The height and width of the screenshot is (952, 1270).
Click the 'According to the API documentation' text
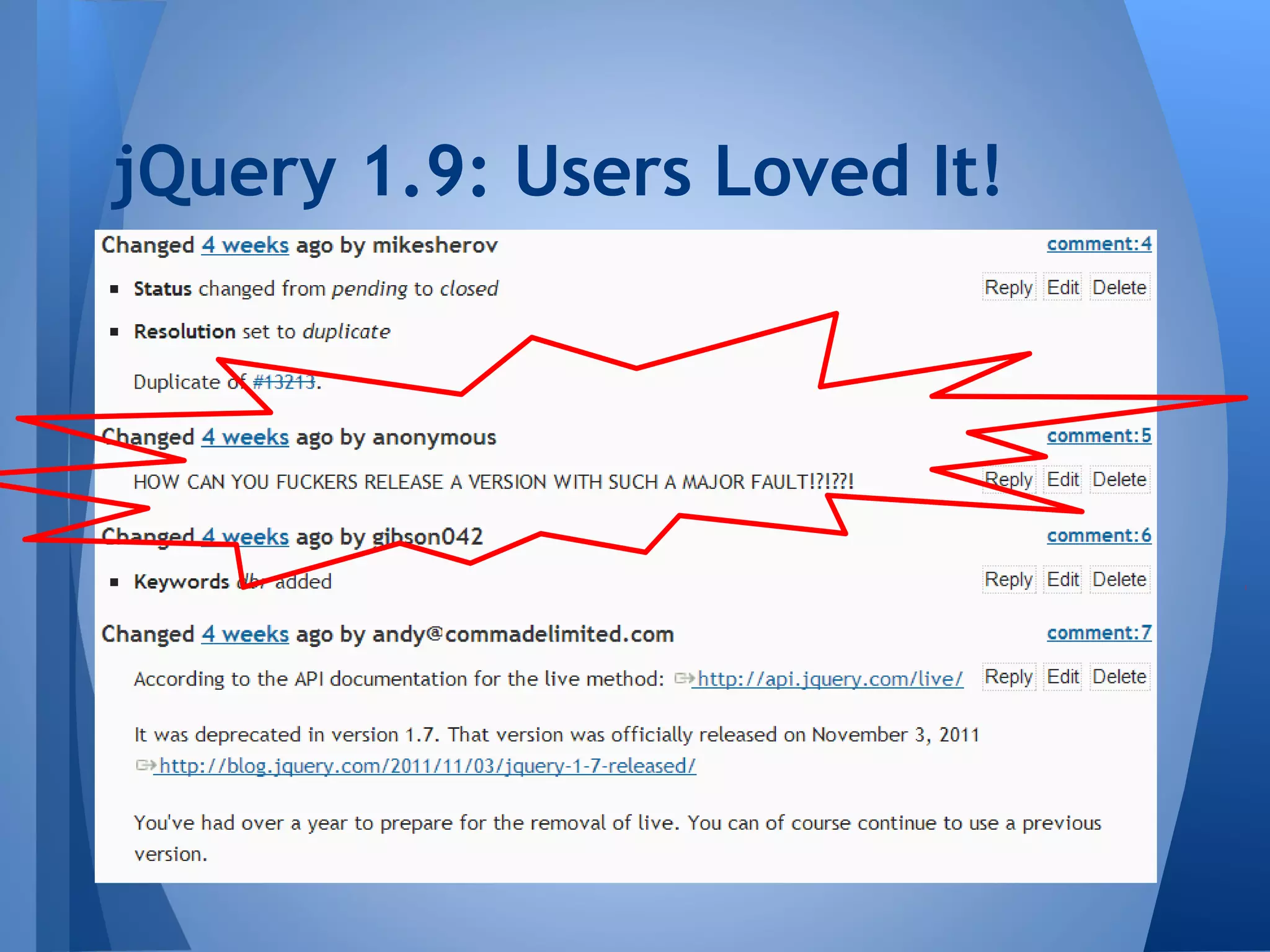[x=399, y=679]
